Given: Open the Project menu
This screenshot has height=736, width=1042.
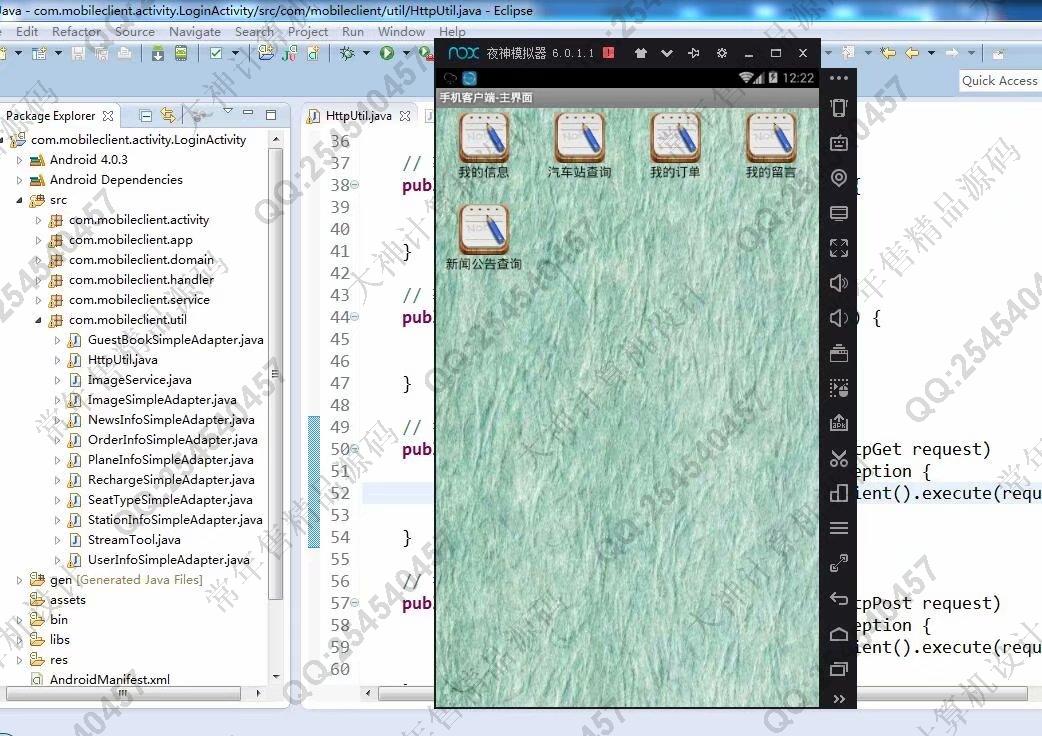Looking at the screenshot, I should [308, 32].
